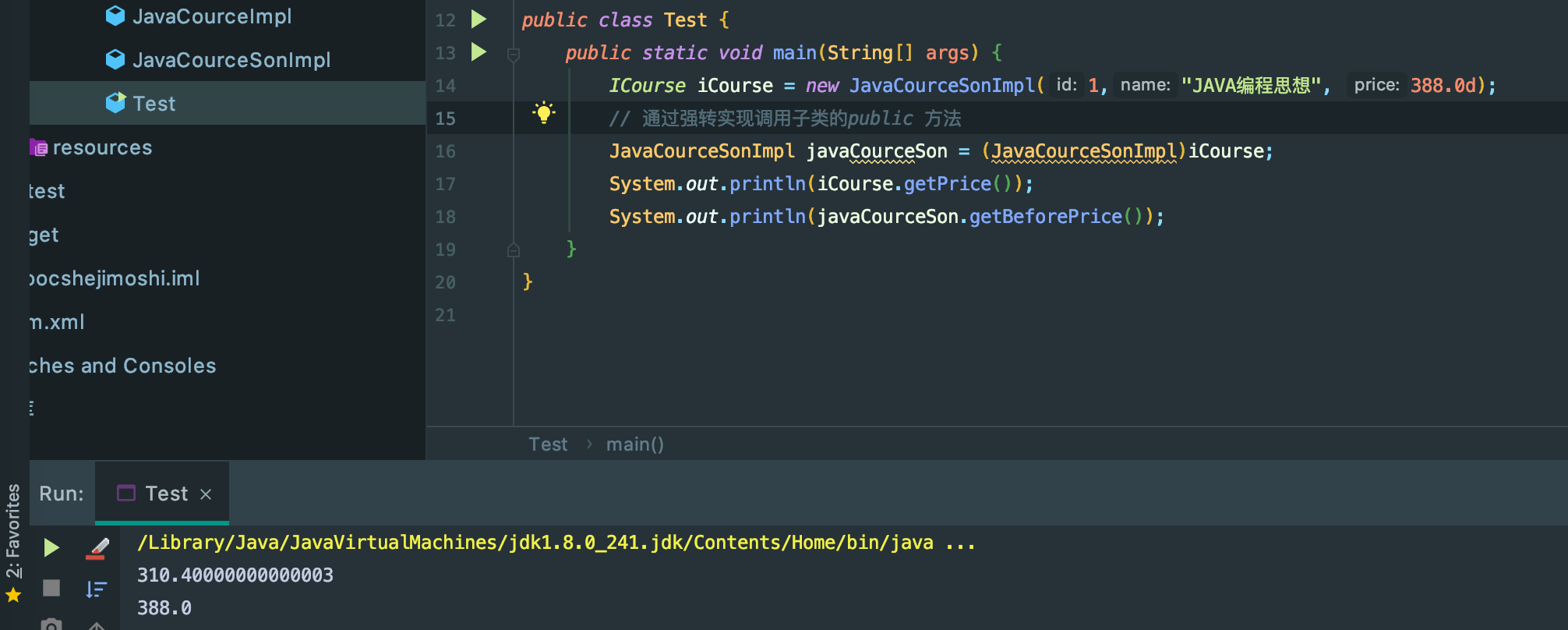Screen dimensions: 1568x630
Task: Click console output line 388.0
Action: (x=164, y=607)
